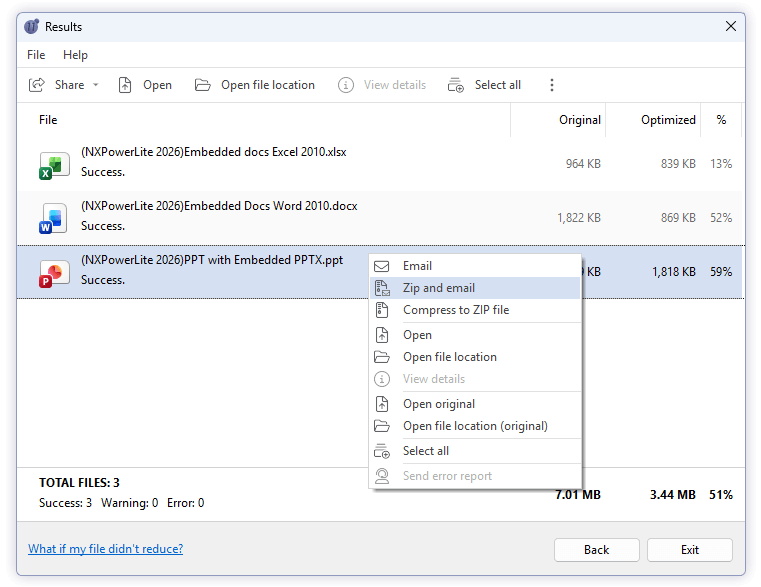Open the Help menu

point(75,55)
